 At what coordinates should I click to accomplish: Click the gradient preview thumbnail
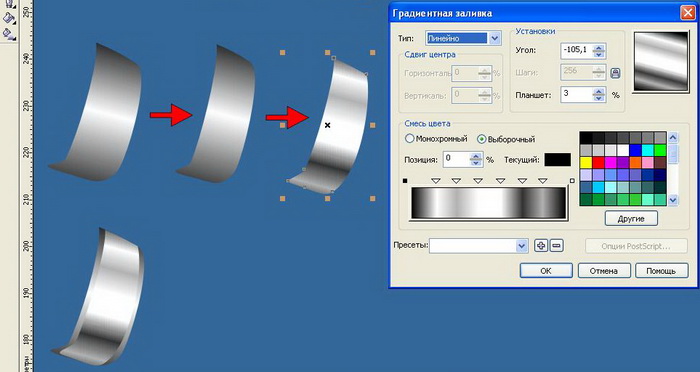click(x=661, y=61)
